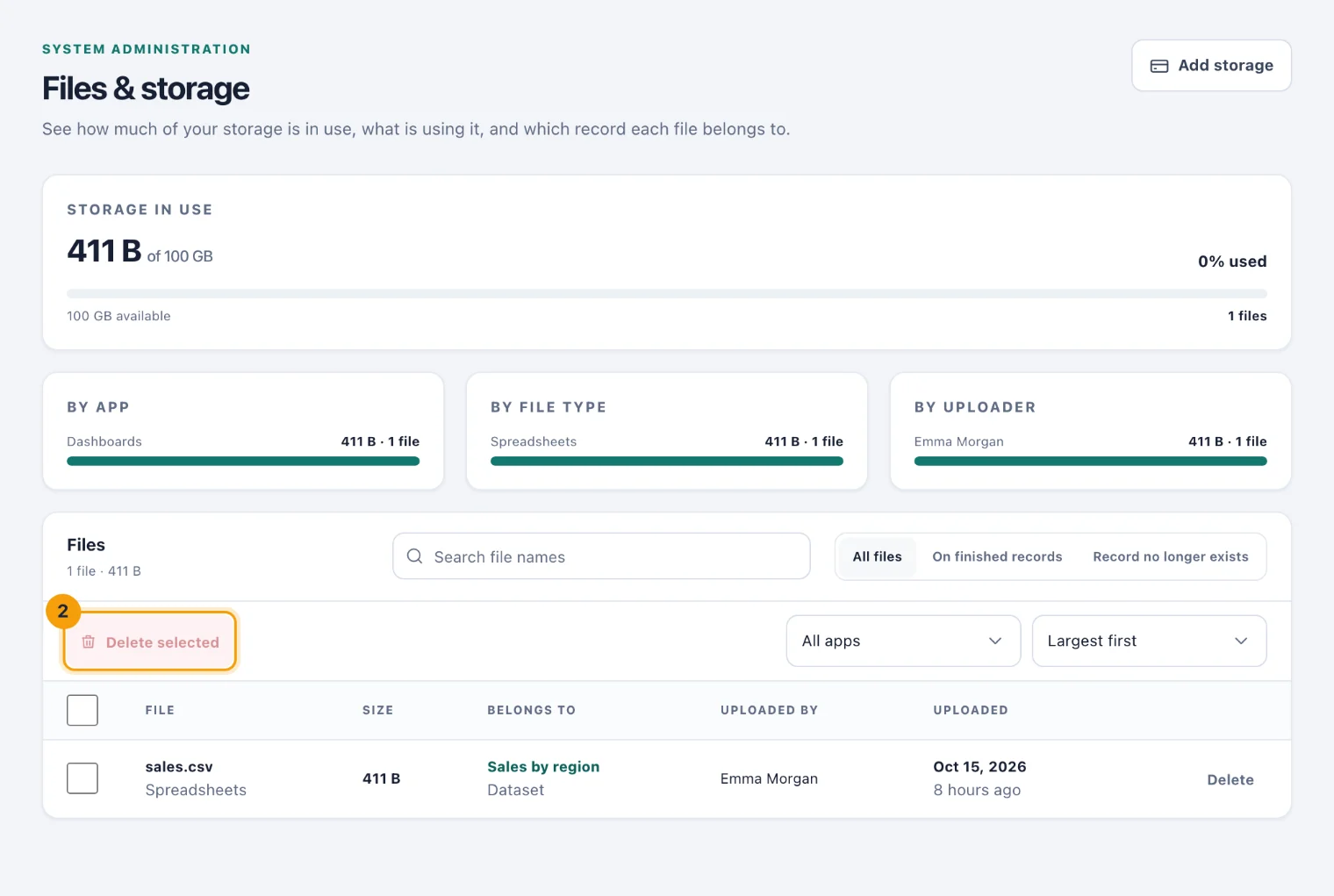Click the Dashboards usage bar
Viewport: 1334px width, 896px height.
(x=243, y=461)
